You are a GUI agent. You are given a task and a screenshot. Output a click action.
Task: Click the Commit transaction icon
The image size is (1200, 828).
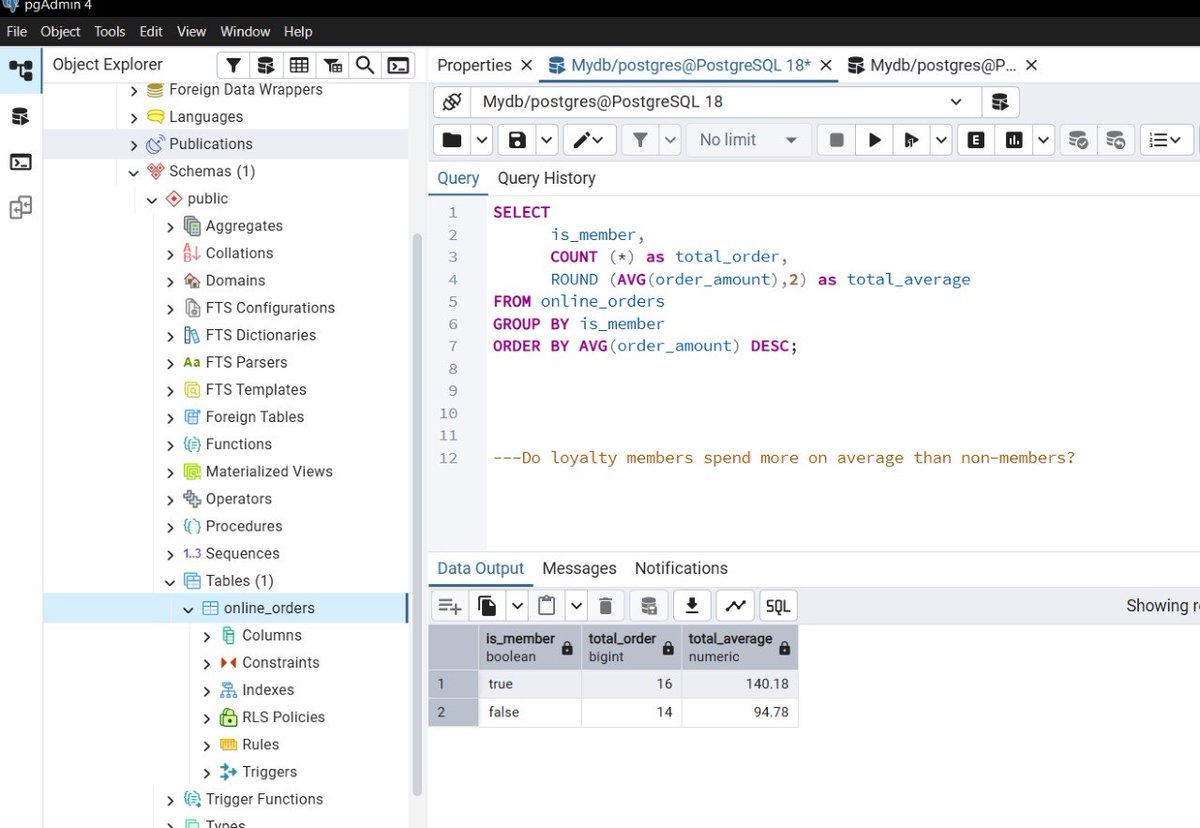coord(1078,140)
